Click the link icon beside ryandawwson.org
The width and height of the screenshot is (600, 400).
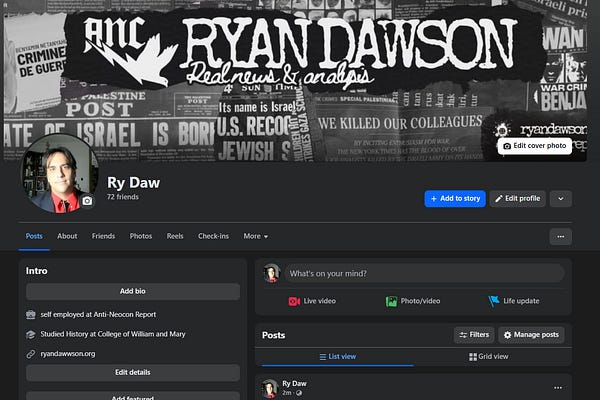point(31,354)
